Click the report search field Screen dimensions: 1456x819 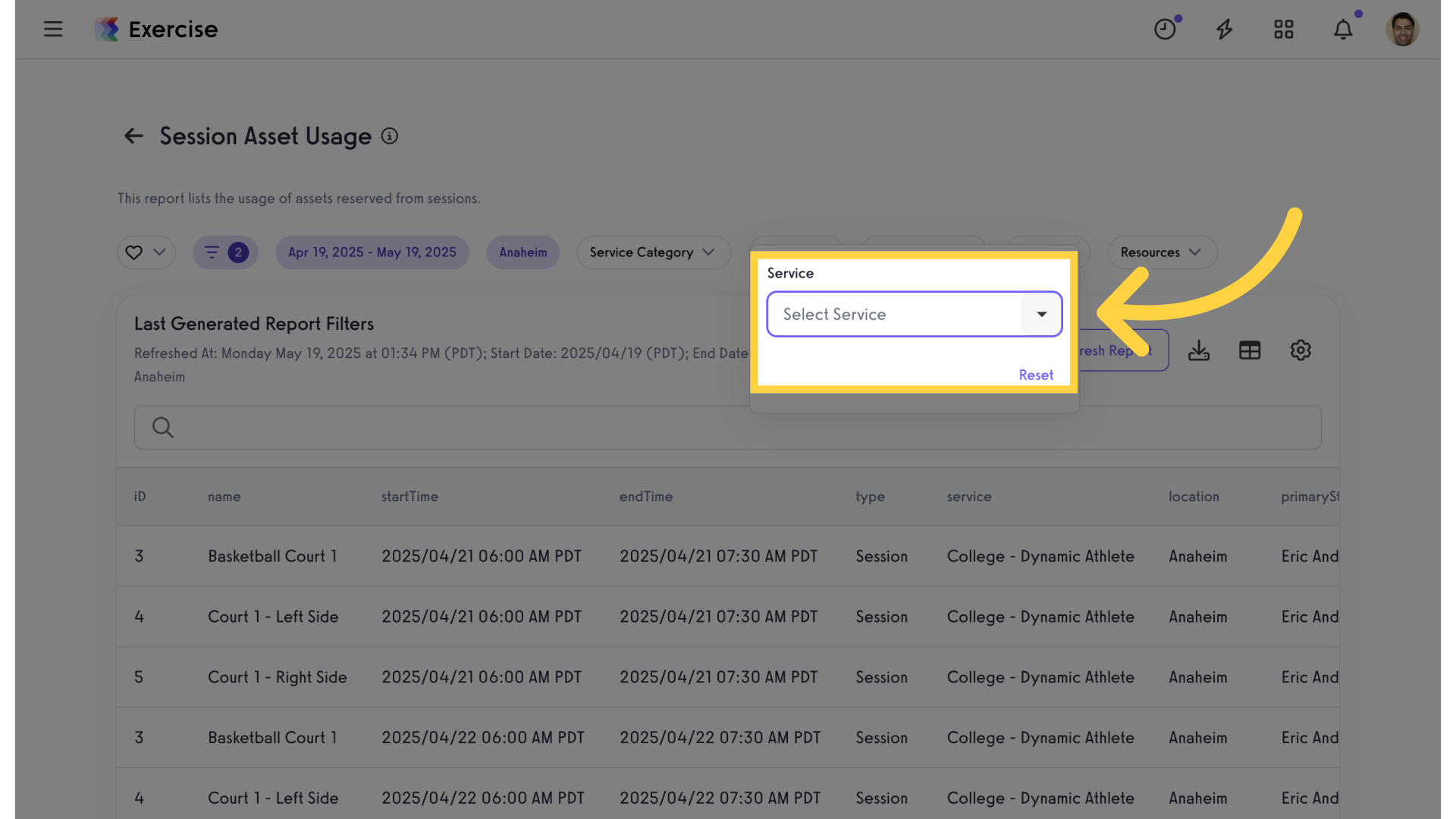[x=728, y=428]
